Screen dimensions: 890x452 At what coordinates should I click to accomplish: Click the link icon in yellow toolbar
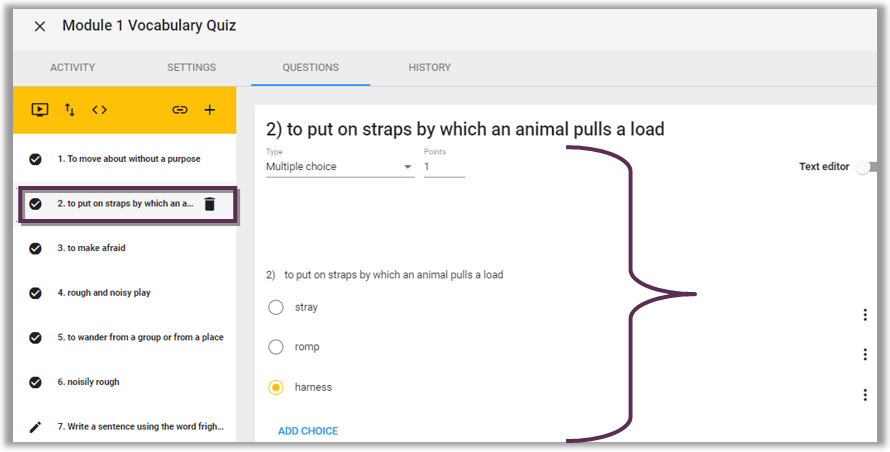(x=180, y=110)
